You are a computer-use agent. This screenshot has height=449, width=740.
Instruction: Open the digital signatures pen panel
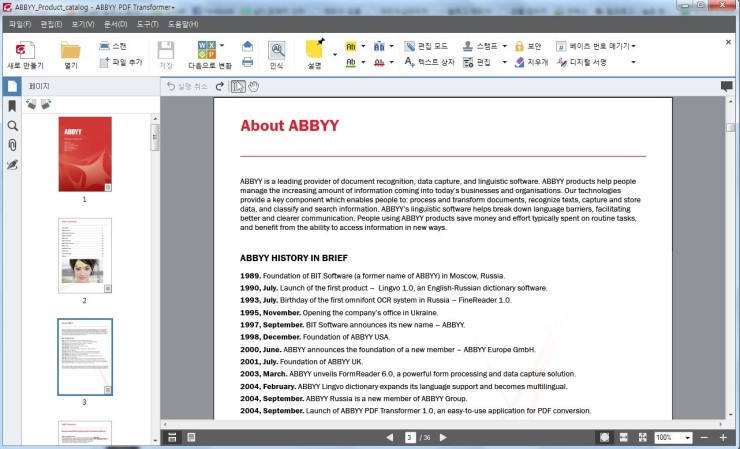tap(12, 165)
